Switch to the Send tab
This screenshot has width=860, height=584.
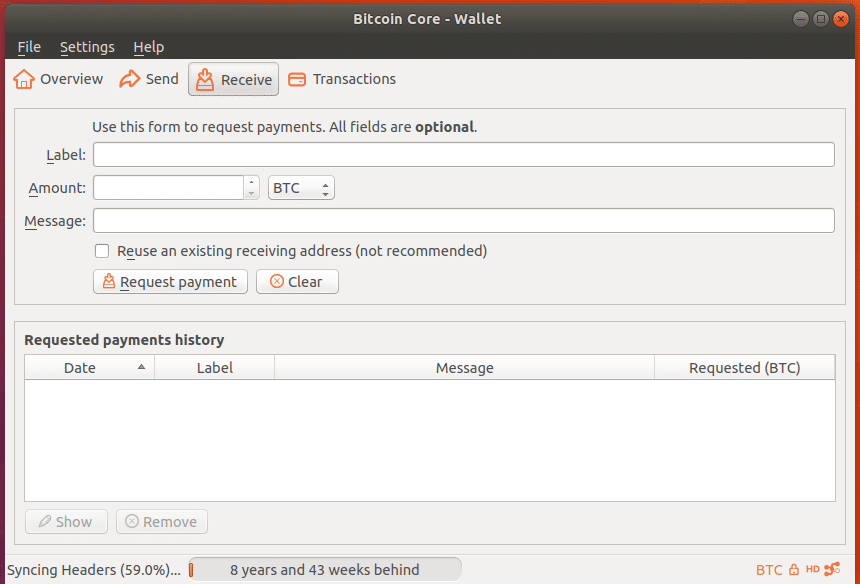click(149, 79)
